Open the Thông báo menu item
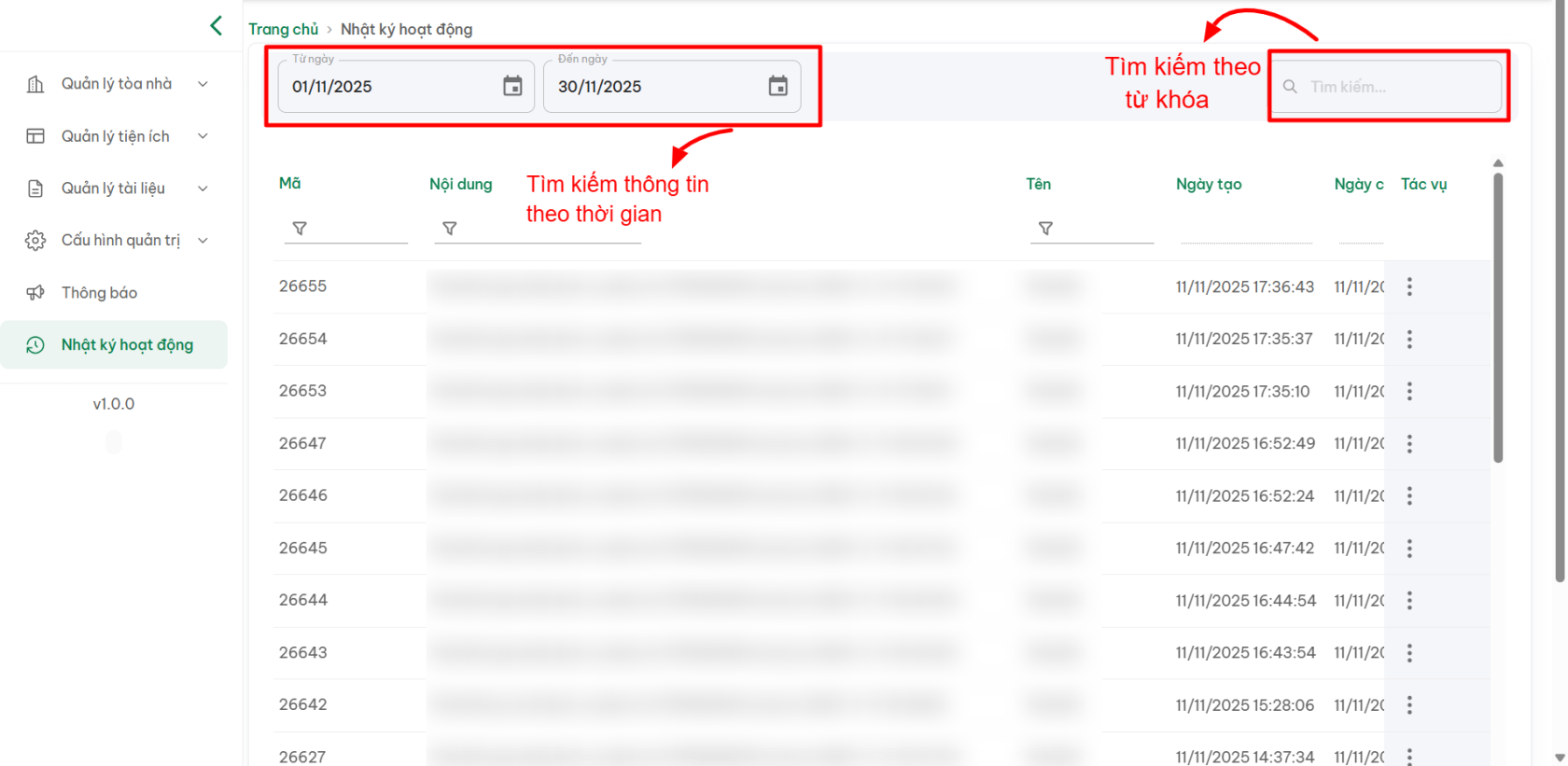The height and width of the screenshot is (766, 1568). point(99,293)
